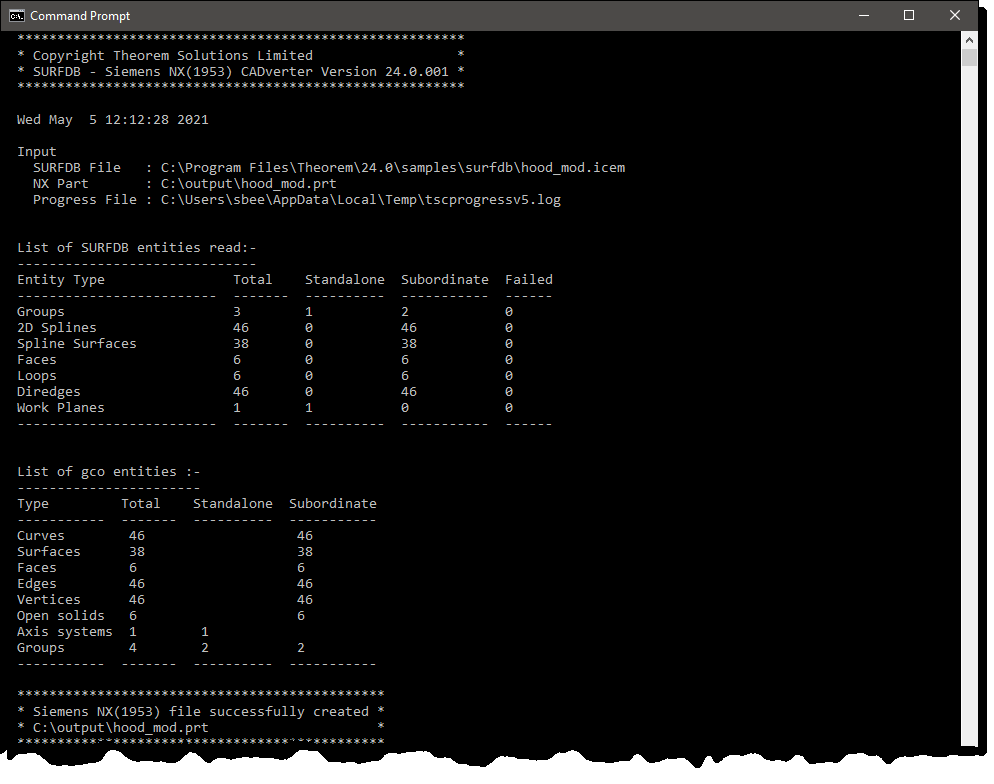Click the 'Subordinate' header in SURFDB table
994x784 pixels.
(x=444, y=280)
